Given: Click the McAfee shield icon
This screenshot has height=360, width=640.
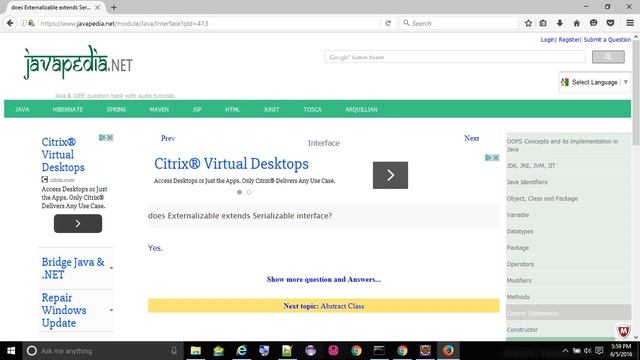Looking at the screenshot, I should (x=623, y=331).
